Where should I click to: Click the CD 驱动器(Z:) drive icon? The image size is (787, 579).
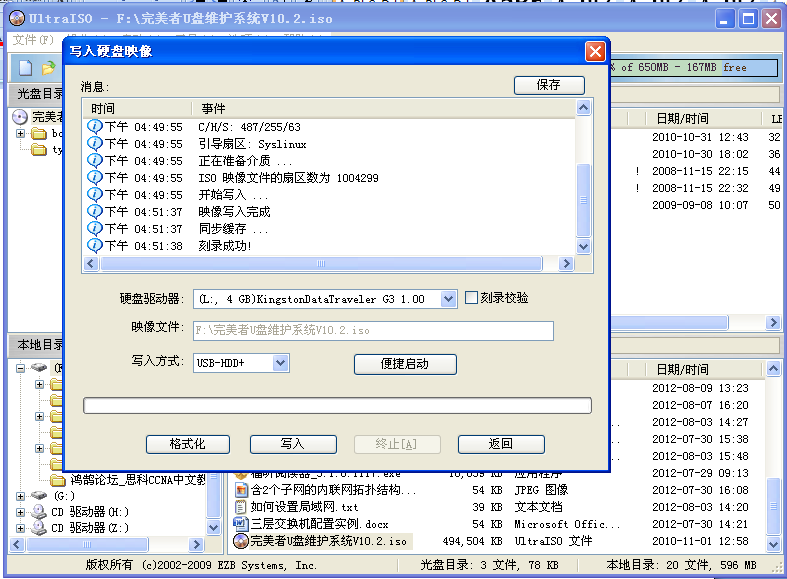point(39,528)
